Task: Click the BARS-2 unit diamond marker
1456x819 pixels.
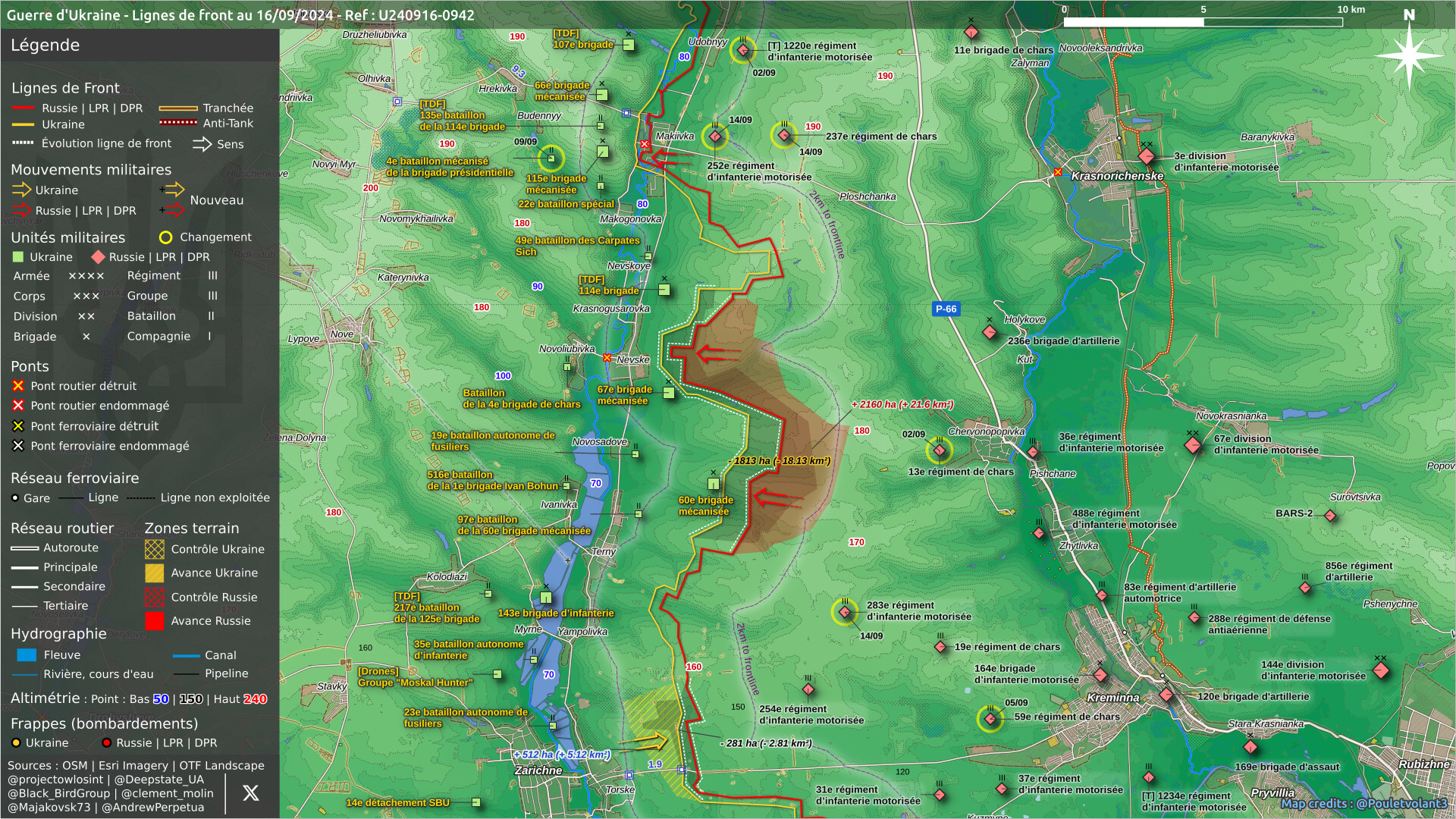Action: coord(1329,516)
